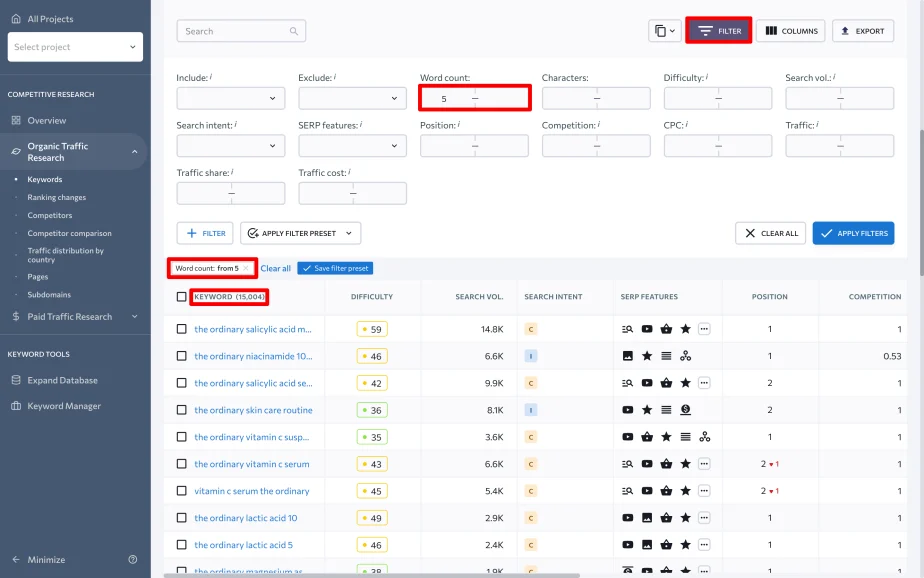The image size is (924, 578).
Task: Open the Select project dropdown
Action: coord(74,46)
